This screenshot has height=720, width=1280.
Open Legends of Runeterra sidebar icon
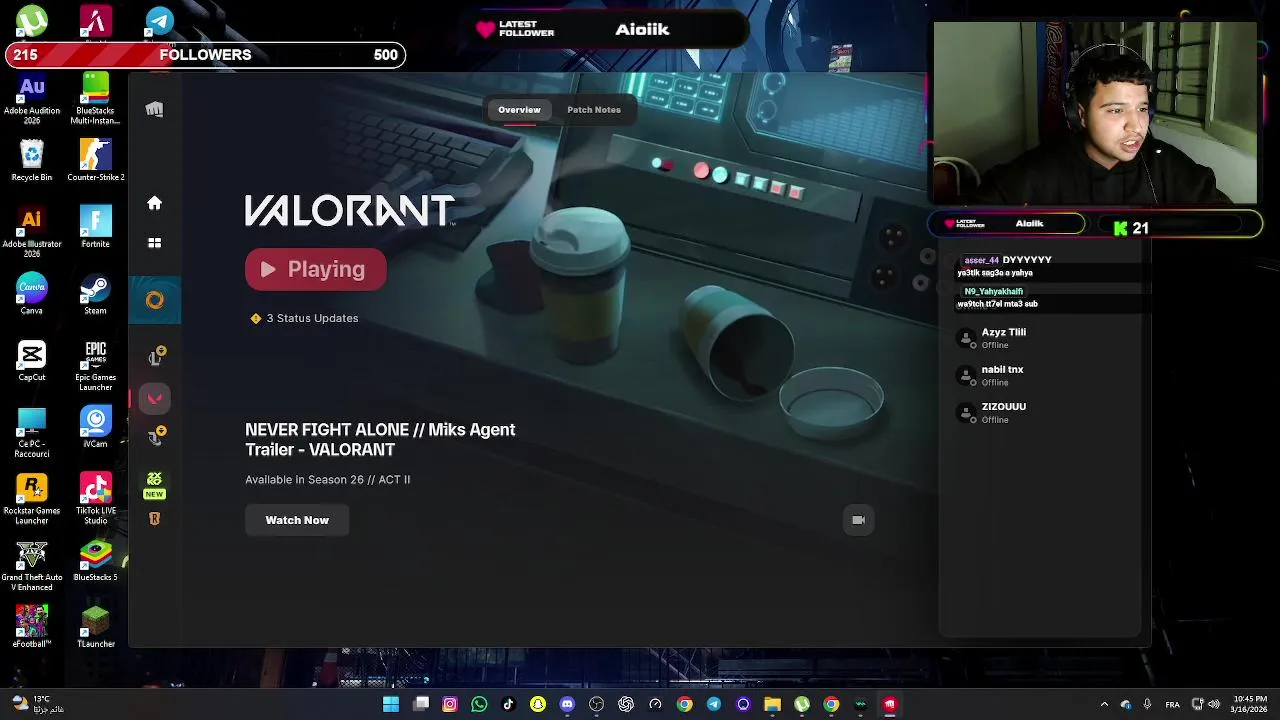pos(154,519)
